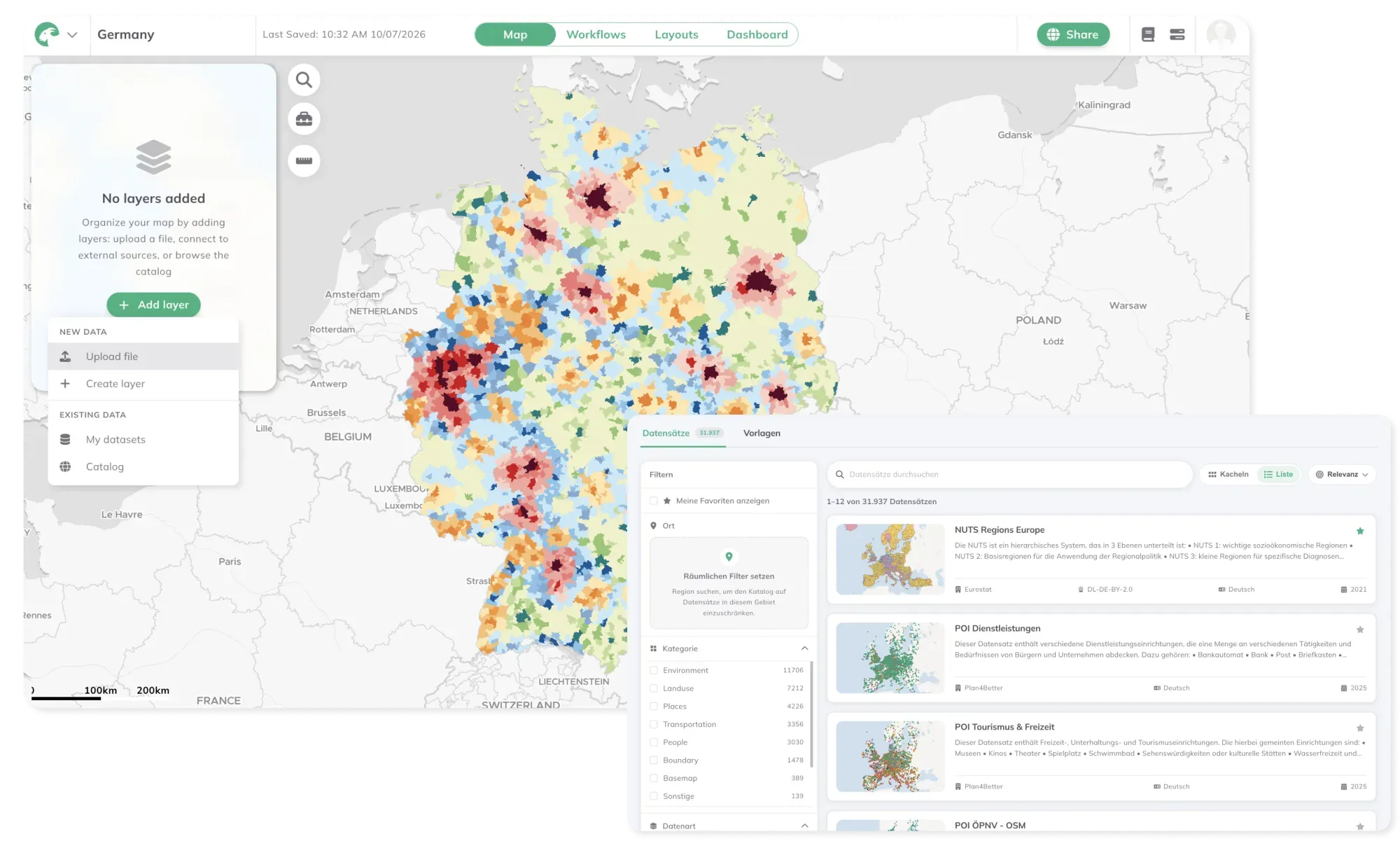Screen dimensions: 1400x841
Task: Click the Catalog globe icon
Action: coord(65,466)
